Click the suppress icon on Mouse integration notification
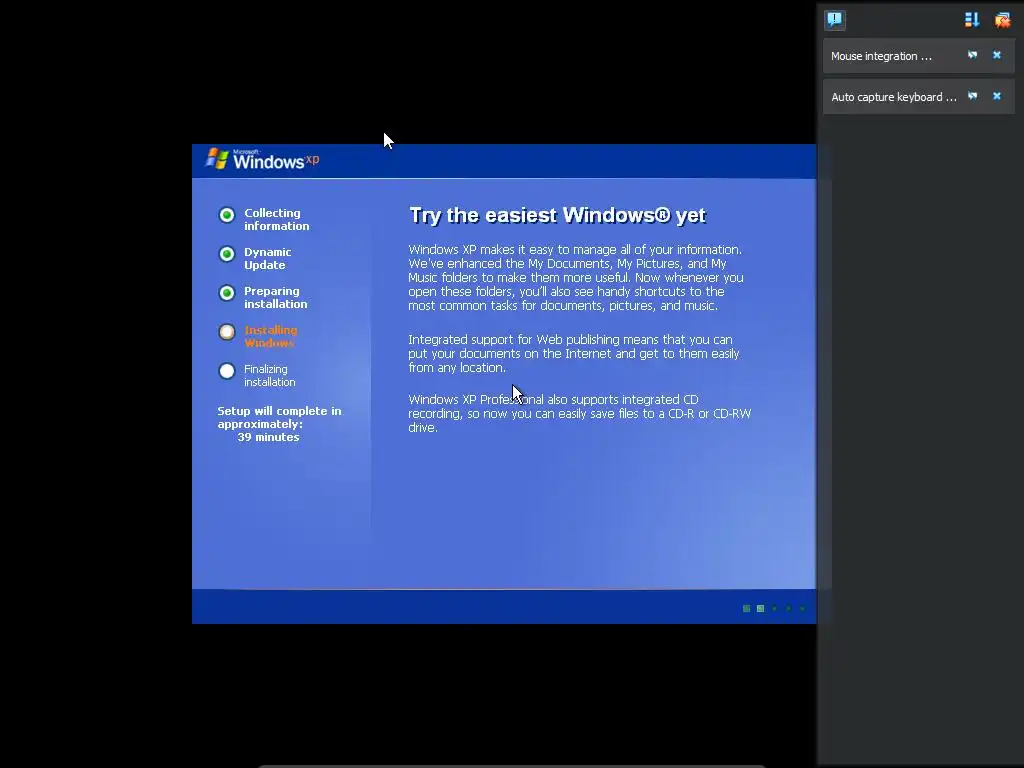This screenshot has height=768, width=1024. pyautogui.click(x=972, y=56)
